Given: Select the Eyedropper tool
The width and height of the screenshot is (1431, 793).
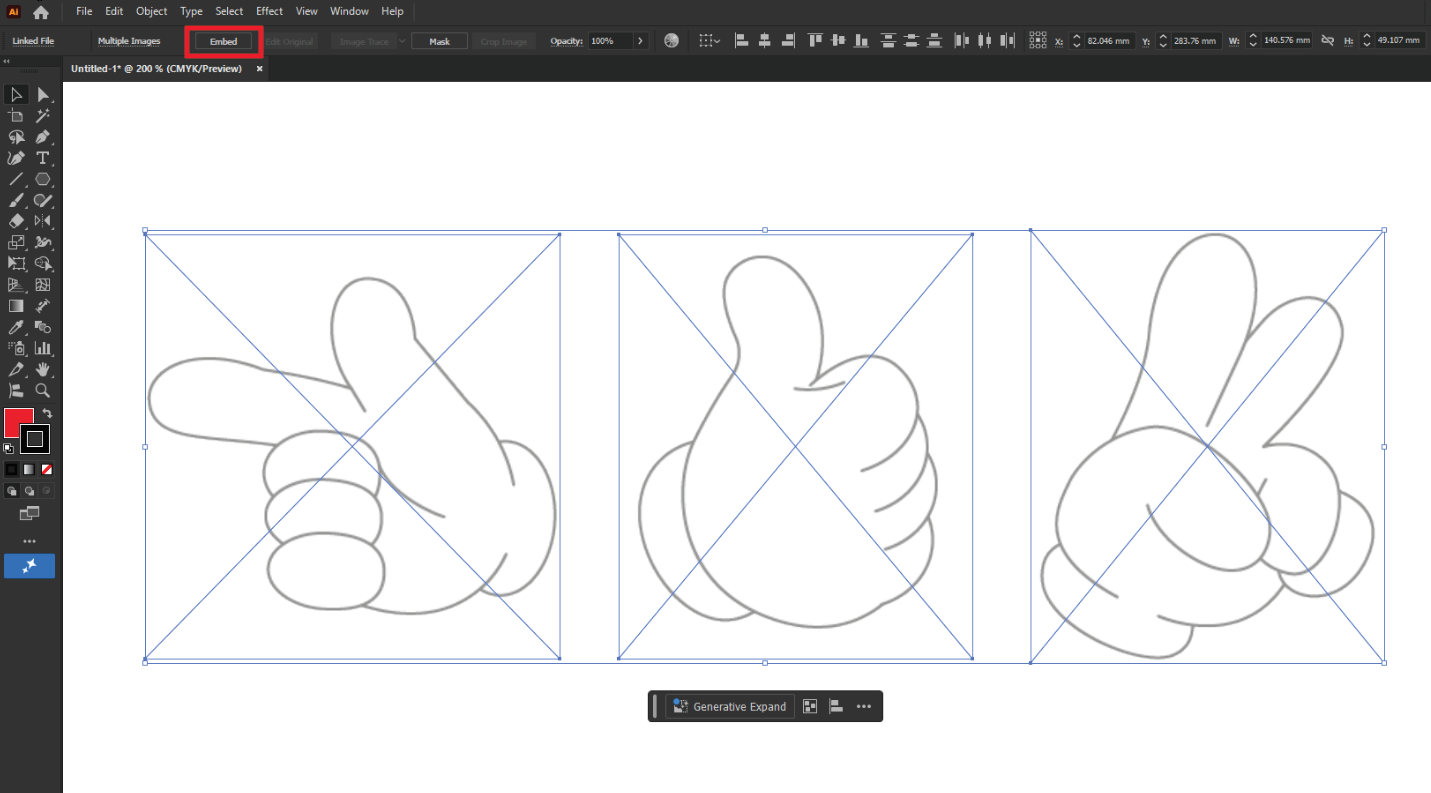Looking at the screenshot, I should click(16, 327).
